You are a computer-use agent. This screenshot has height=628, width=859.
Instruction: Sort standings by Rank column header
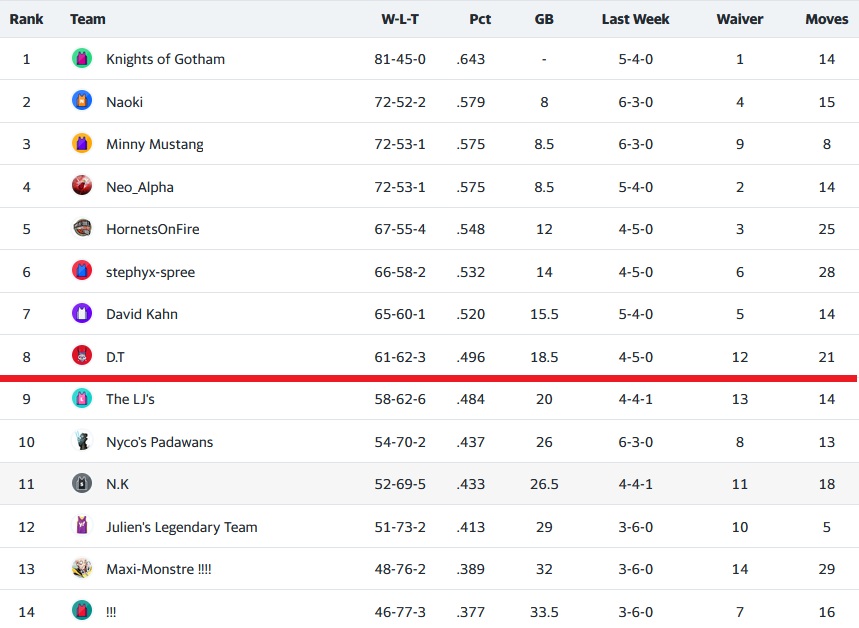[x=26, y=19]
